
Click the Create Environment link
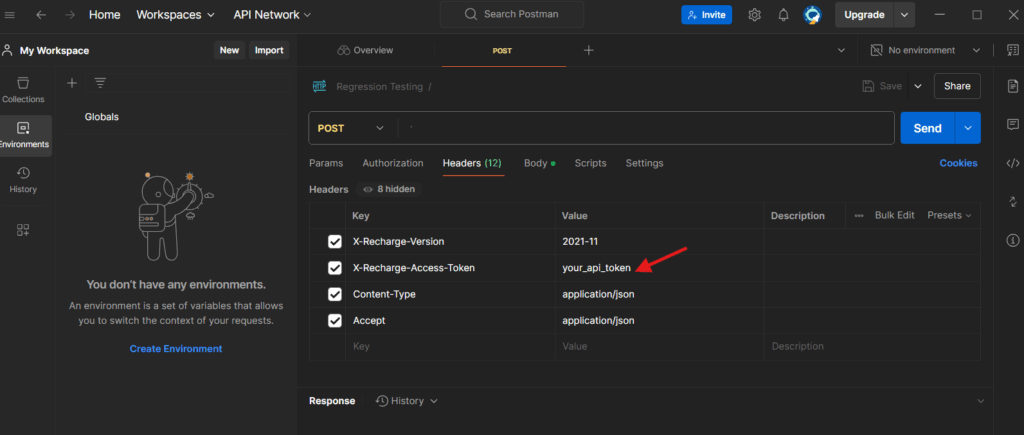point(176,349)
